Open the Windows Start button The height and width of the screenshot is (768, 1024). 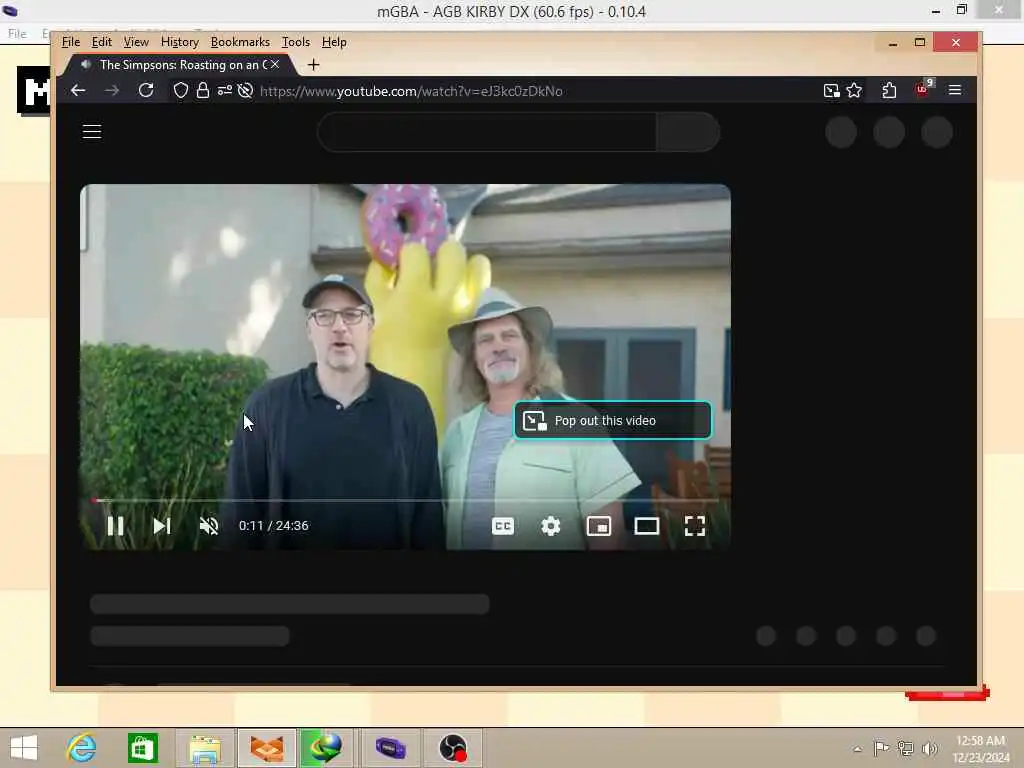[24, 748]
